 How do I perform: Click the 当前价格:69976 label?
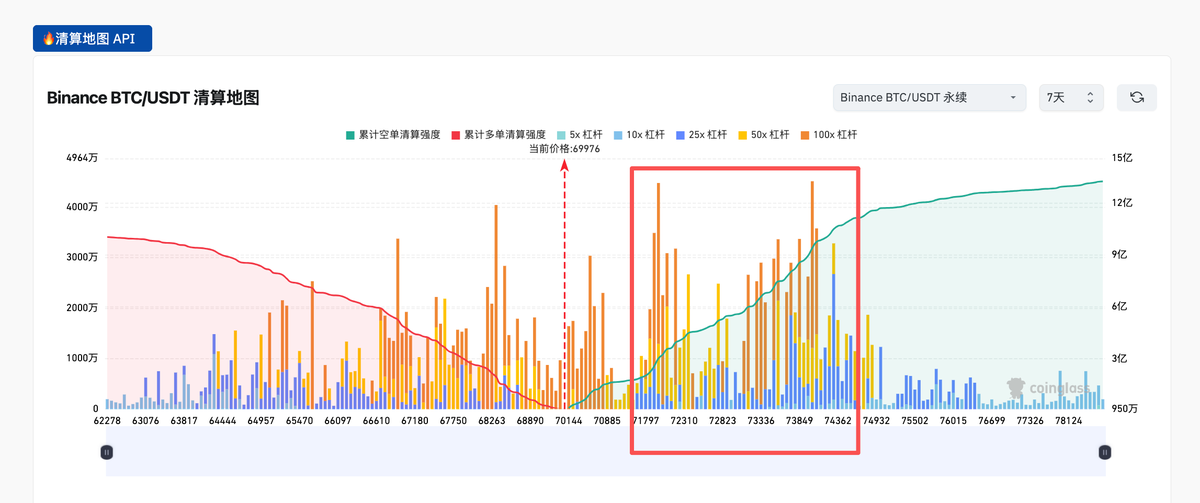point(564,148)
